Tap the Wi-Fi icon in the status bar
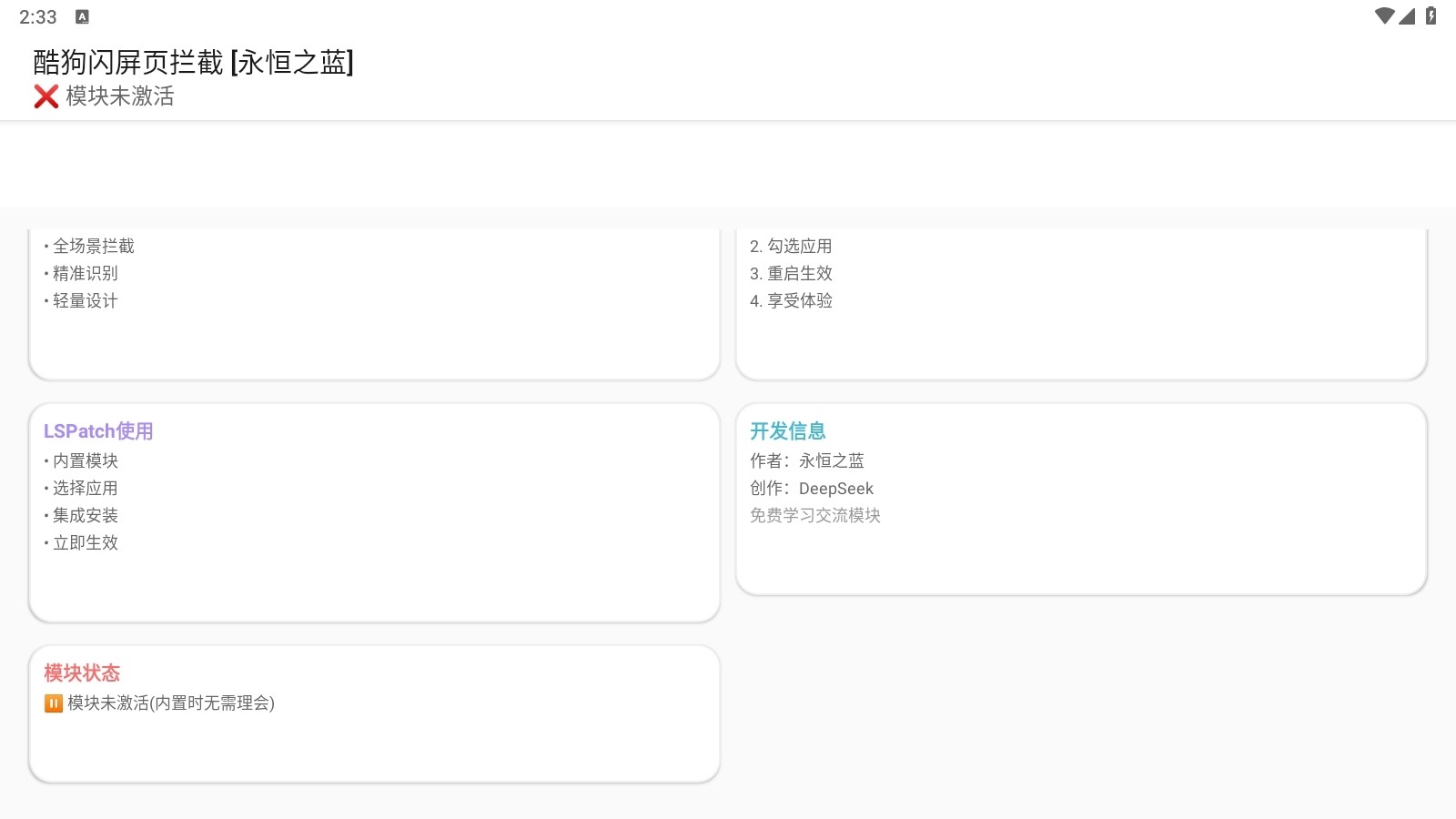The width and height of the screenshot is (1456, 819). [1386, 15]
